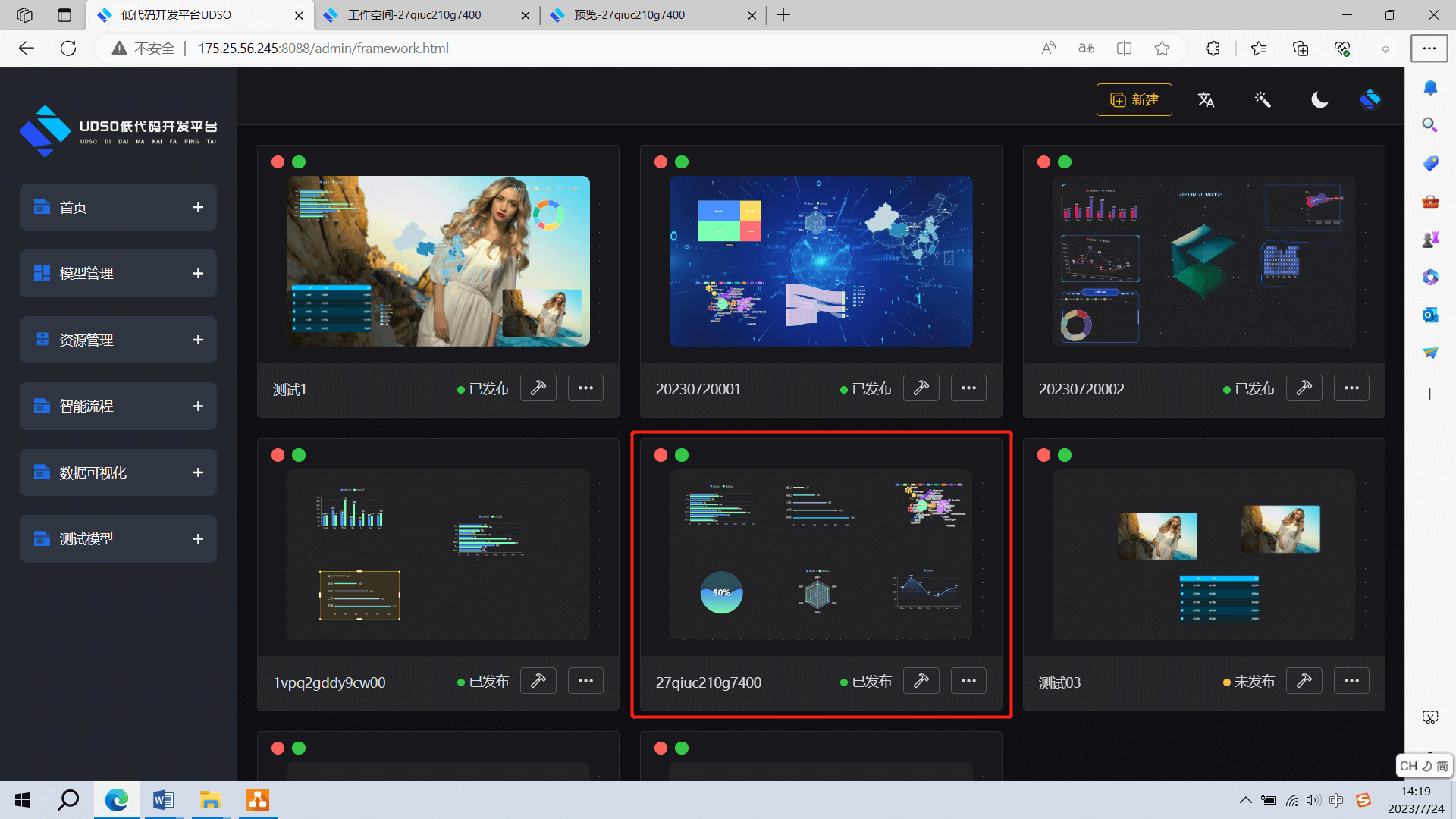This screenshot has height=819, width=1456.
Task: Click the 新建 button
Action: [1134, 100]
